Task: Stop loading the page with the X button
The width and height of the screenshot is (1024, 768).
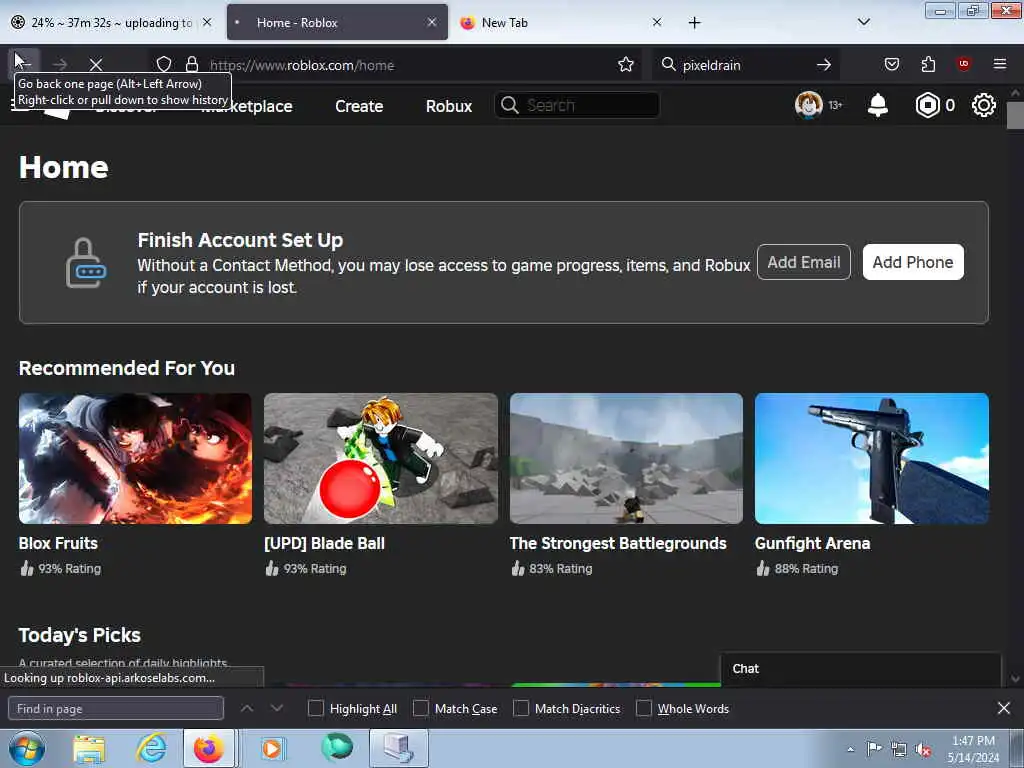Action: coord(96,65)
